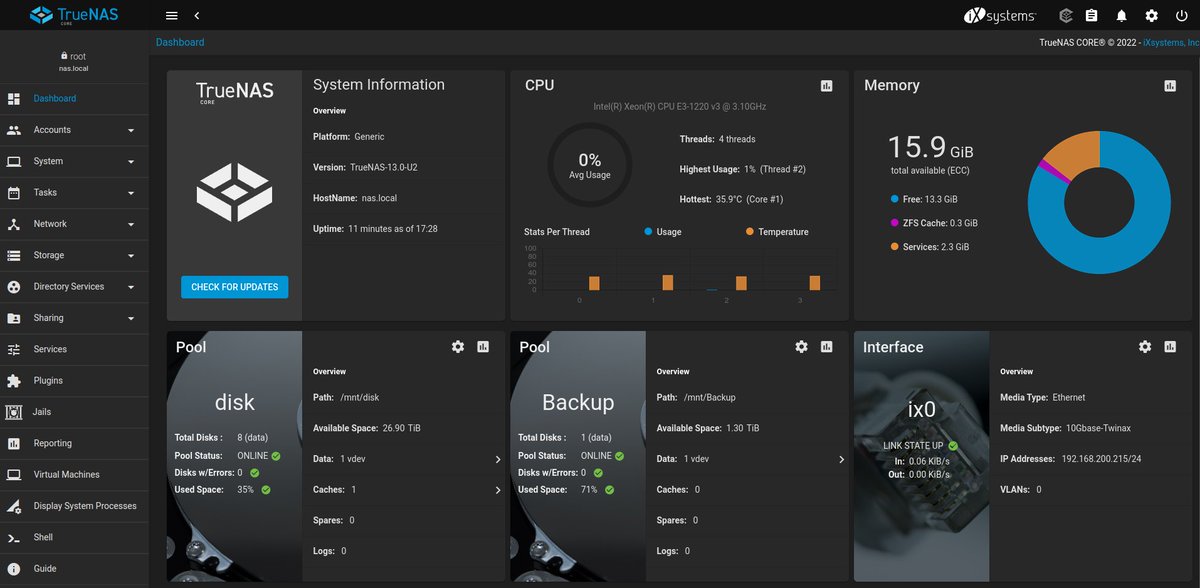Open disk pool settings gear
1200x588 pixels.
(x=458, y=347)
